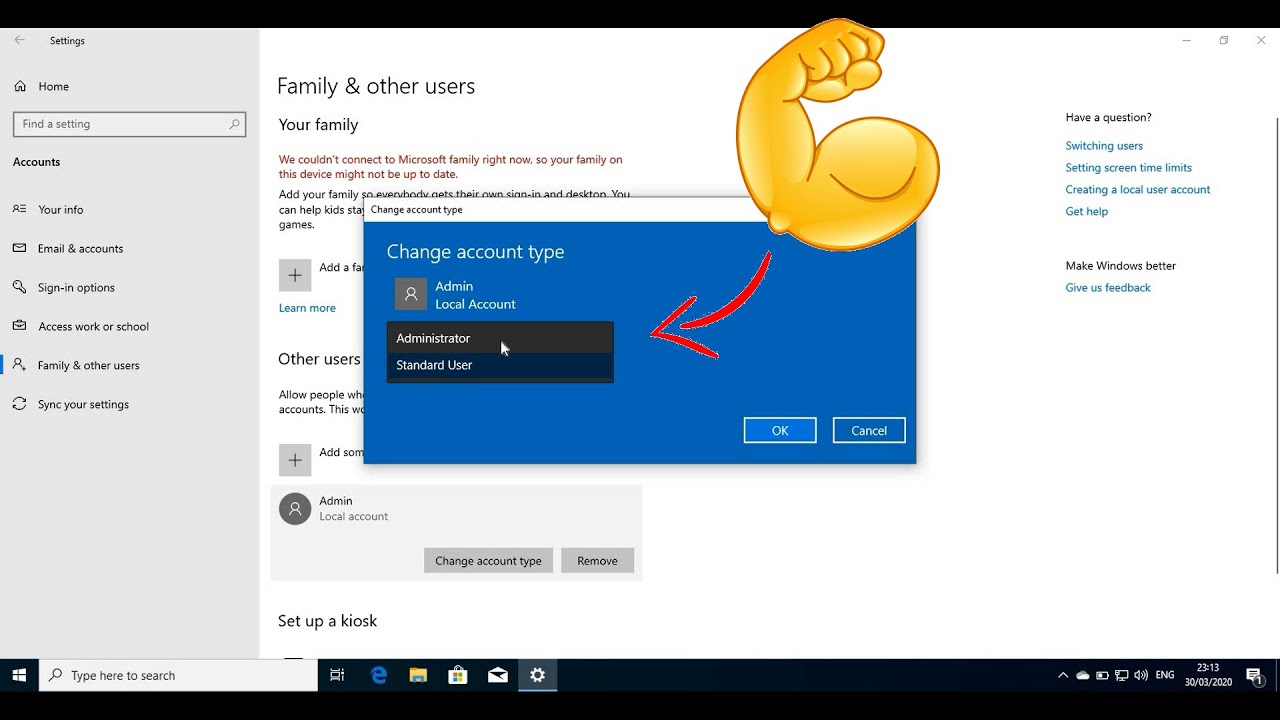Open Creating a local user account link
The width and height of the screenshot is (1280, 720).
tap(1138, 190)
